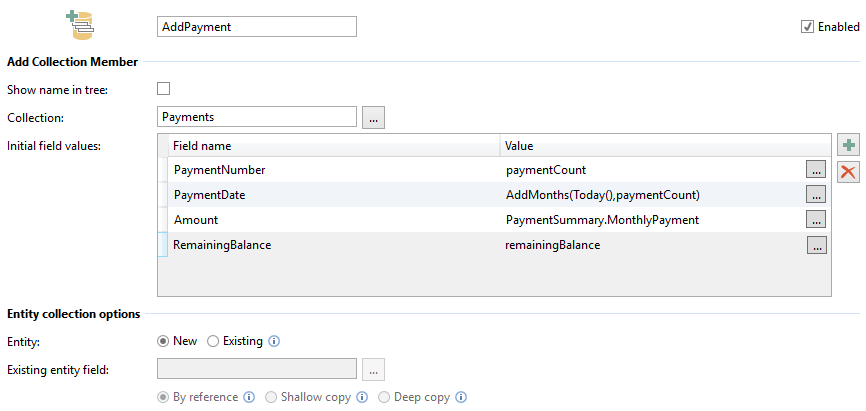Click the green plus add field icon
866x411 pixels.
click(848, 146)
